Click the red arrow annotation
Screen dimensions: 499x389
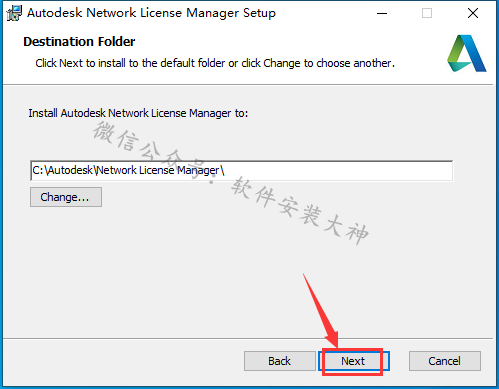tap(322, 312)
